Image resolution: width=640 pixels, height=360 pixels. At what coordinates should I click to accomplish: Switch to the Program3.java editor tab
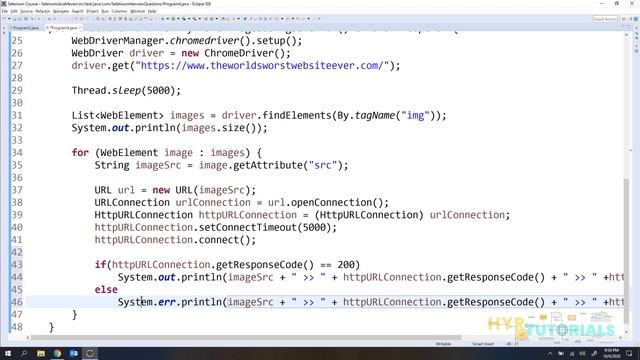pyautogui.click(x=24, y=28)
